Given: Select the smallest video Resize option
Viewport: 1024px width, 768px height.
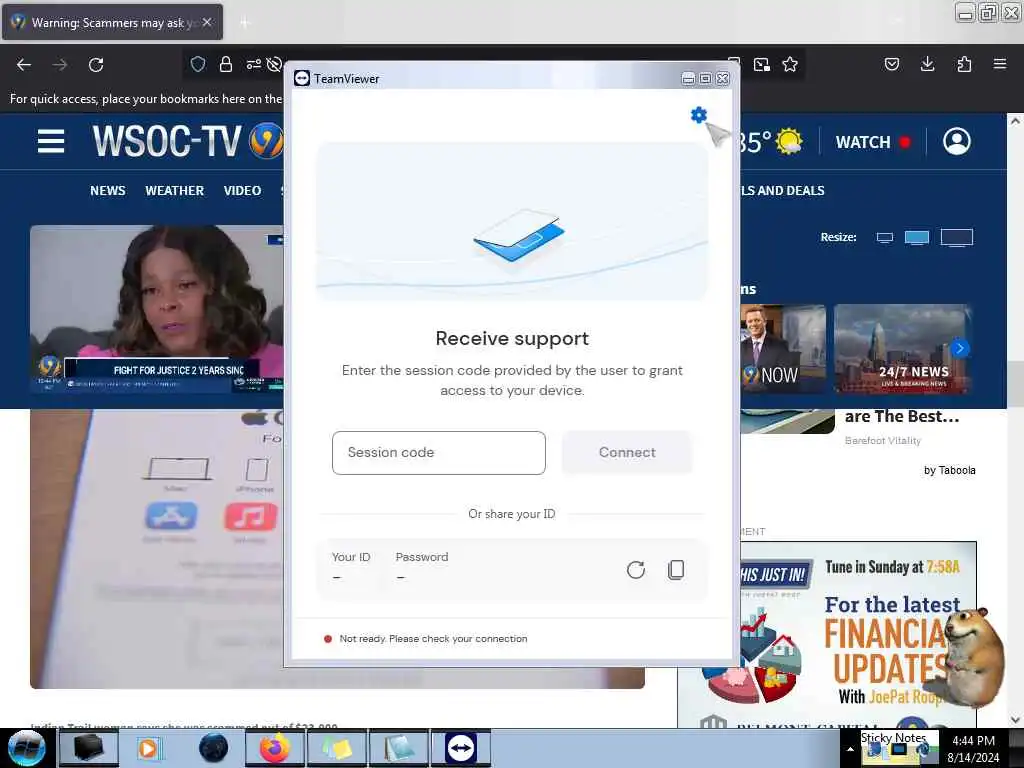Looking at the screenshot, I should tap(884, 238).
